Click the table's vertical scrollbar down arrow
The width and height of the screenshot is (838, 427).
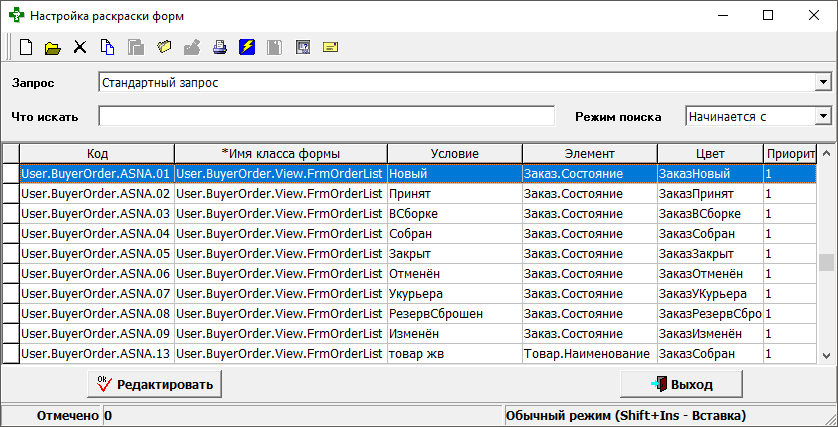(x=826, y=355)
